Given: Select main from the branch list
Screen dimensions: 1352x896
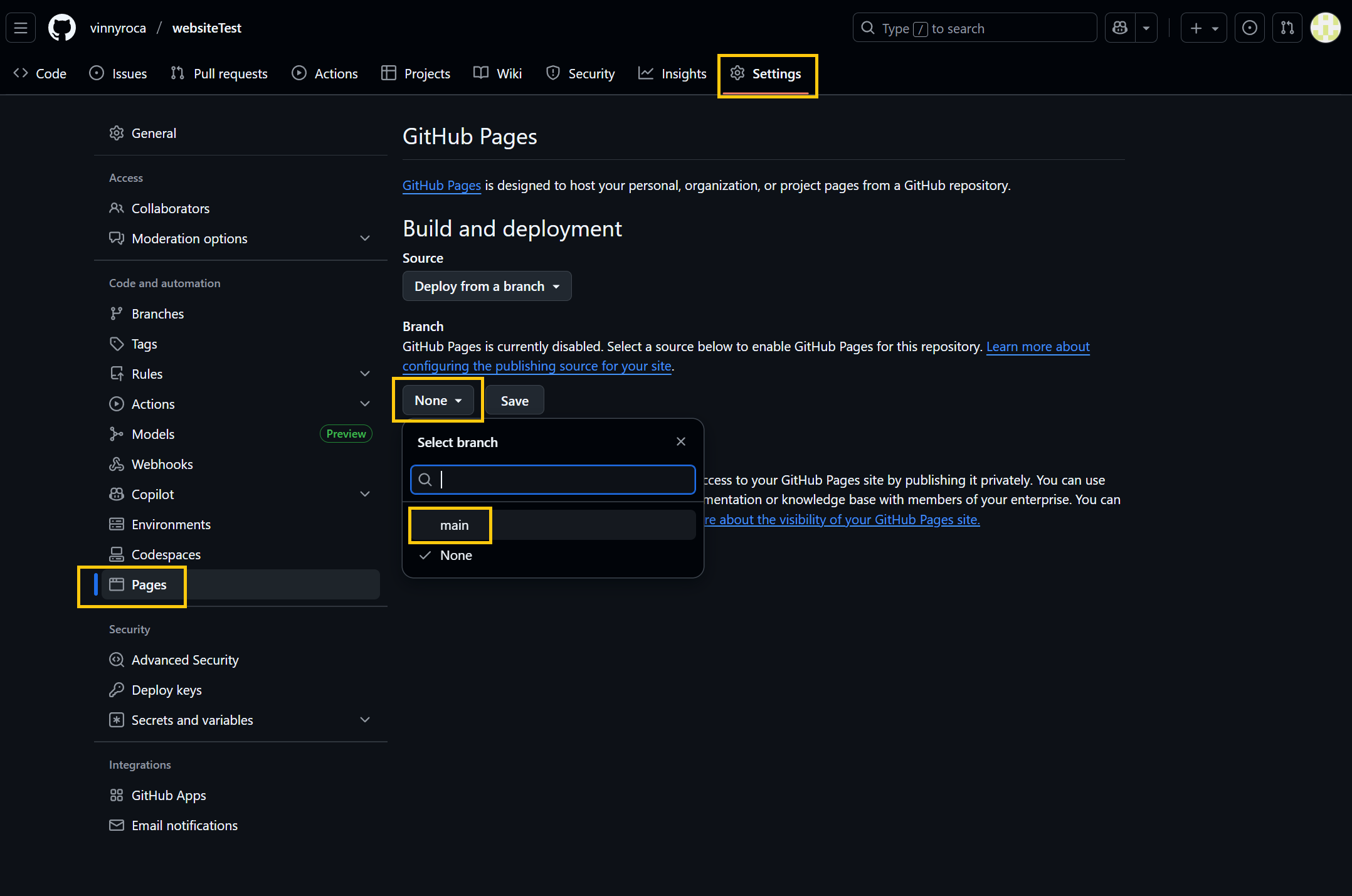Looking at the screenshot, I should tap(454, 525).
